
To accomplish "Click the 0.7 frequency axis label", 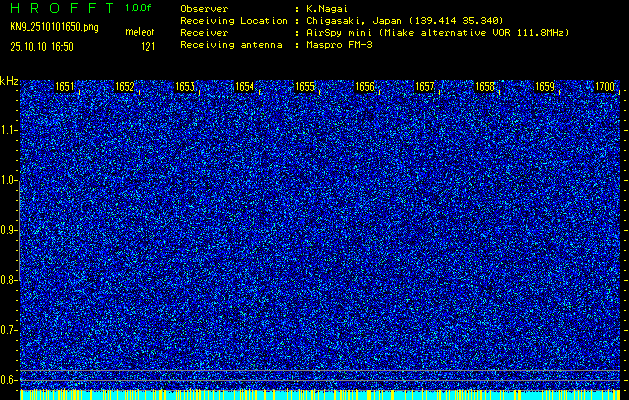I will [x=9, y=330].
